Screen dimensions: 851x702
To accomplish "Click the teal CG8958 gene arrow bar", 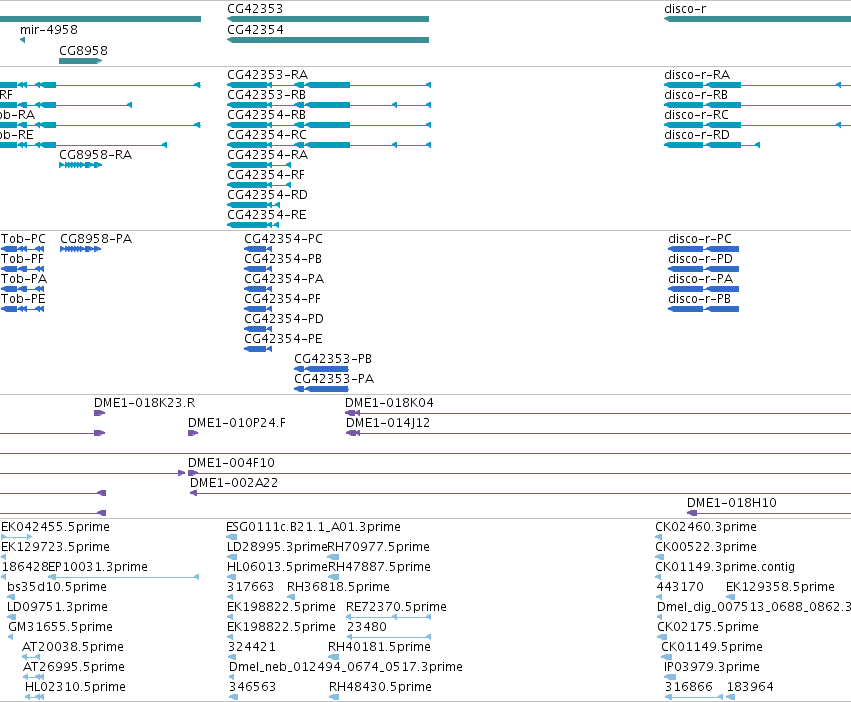I will [80, 61].
